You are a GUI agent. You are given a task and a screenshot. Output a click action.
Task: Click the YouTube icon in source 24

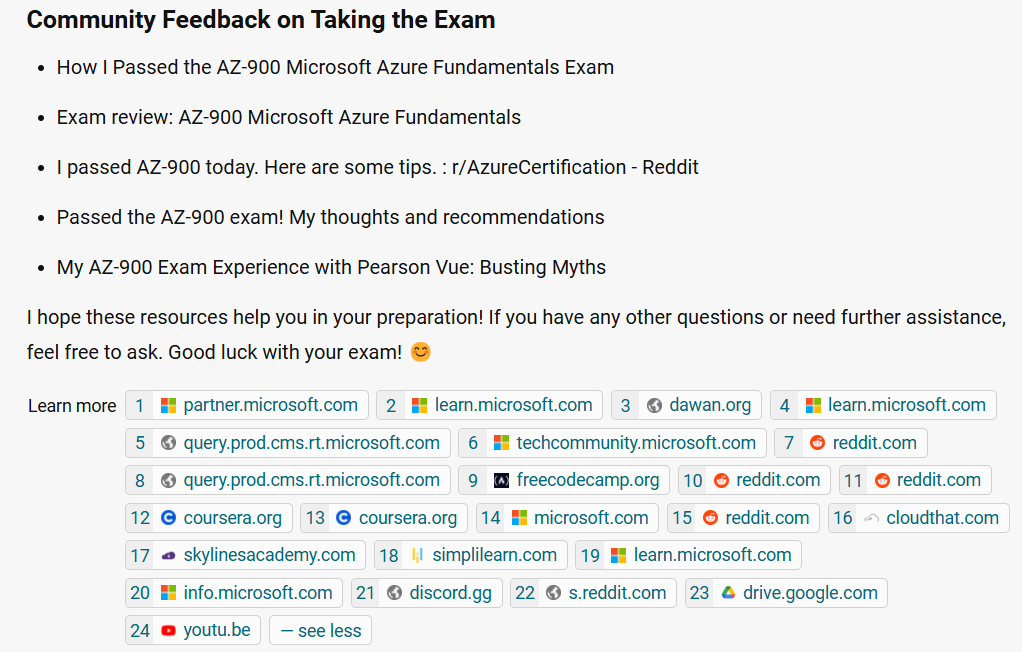point(168,631)
